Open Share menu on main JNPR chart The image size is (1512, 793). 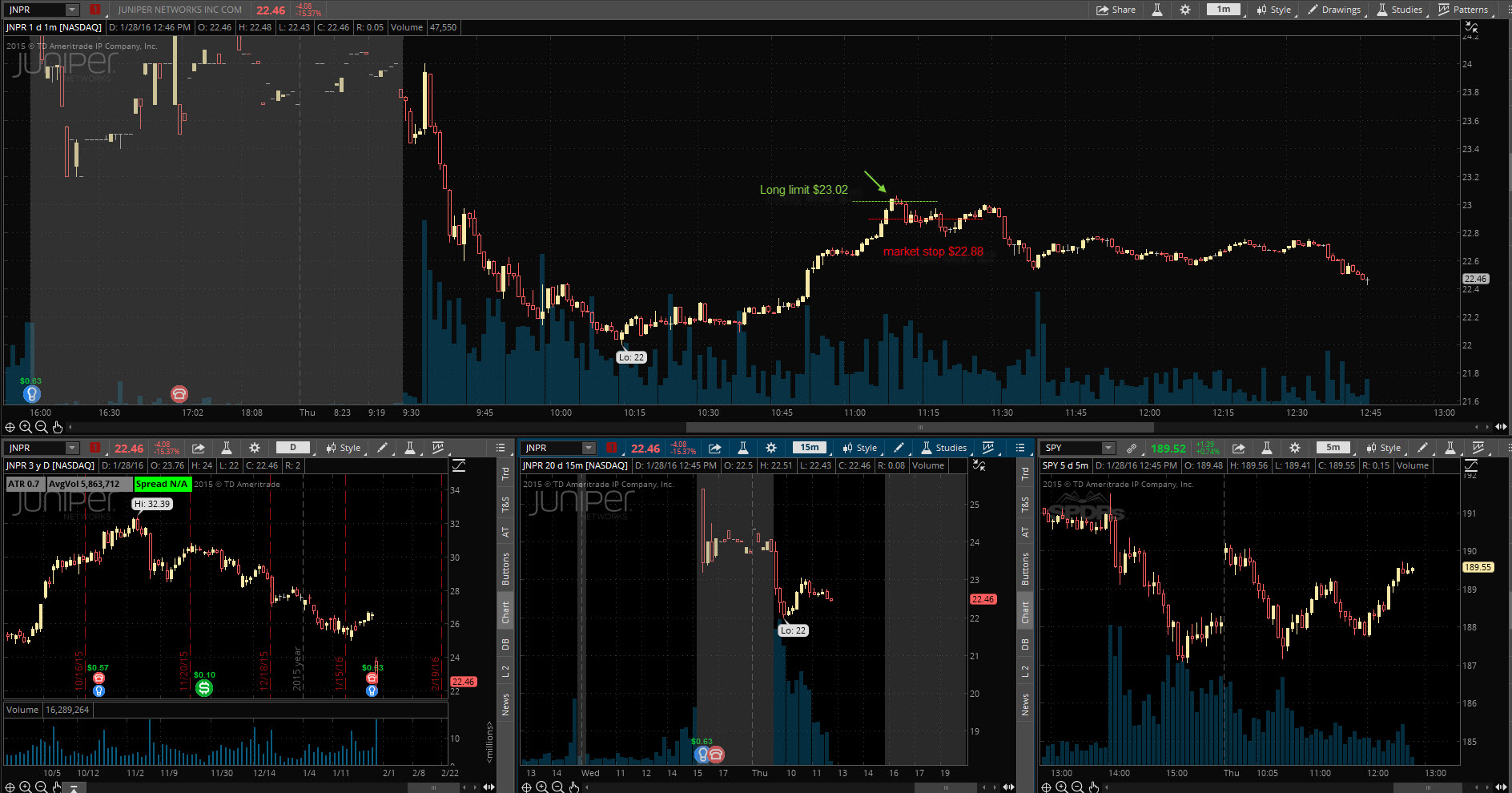[x=1116, y=10]
